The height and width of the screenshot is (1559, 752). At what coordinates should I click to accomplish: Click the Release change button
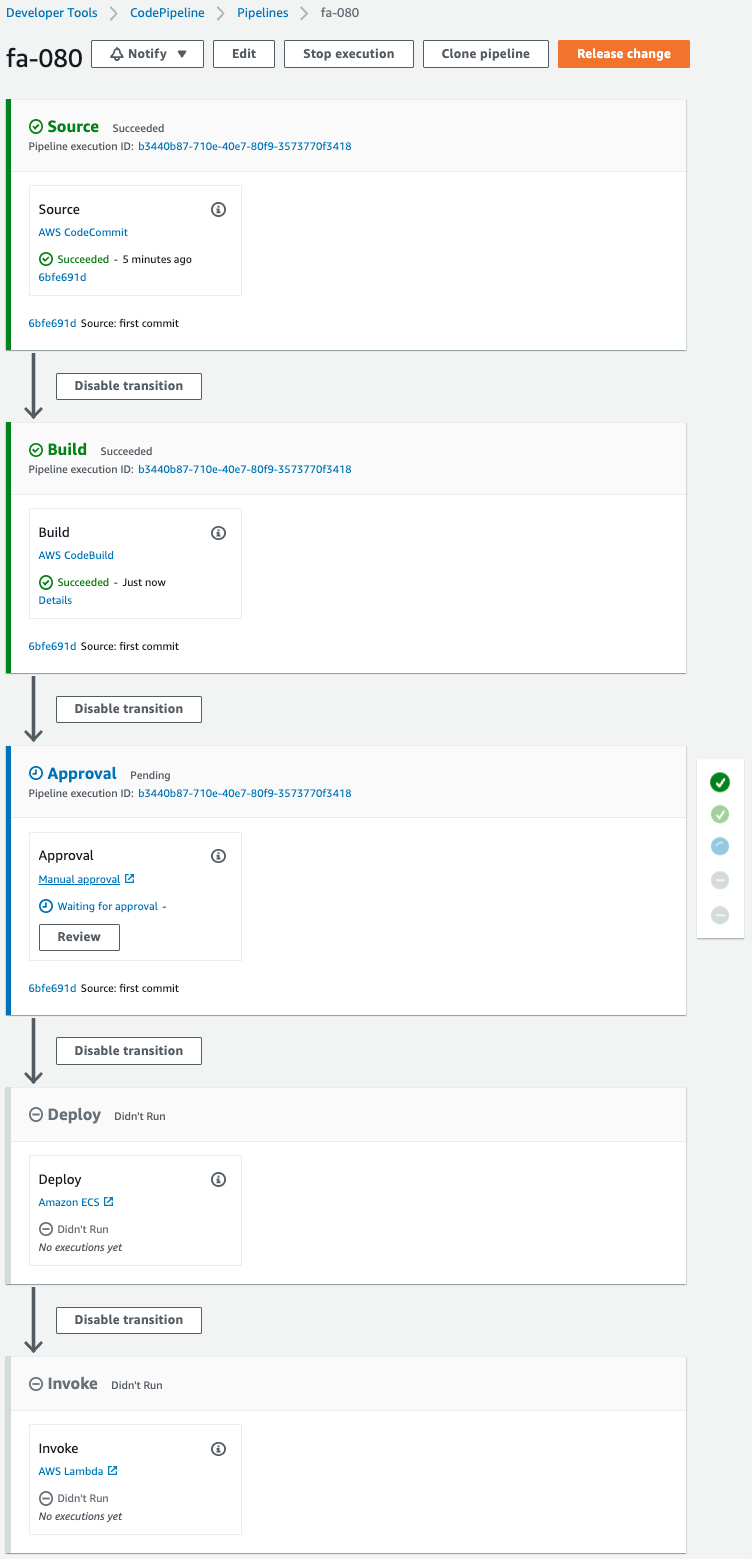coord(623,54)
